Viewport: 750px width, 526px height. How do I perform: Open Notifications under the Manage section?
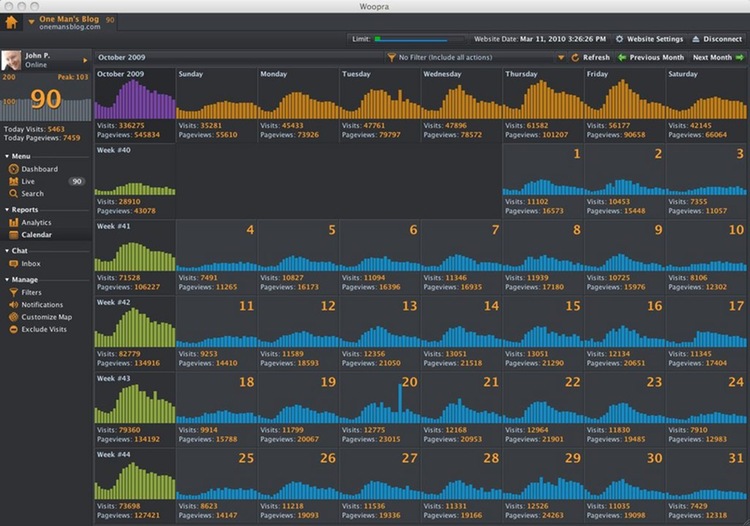[42, 305]
